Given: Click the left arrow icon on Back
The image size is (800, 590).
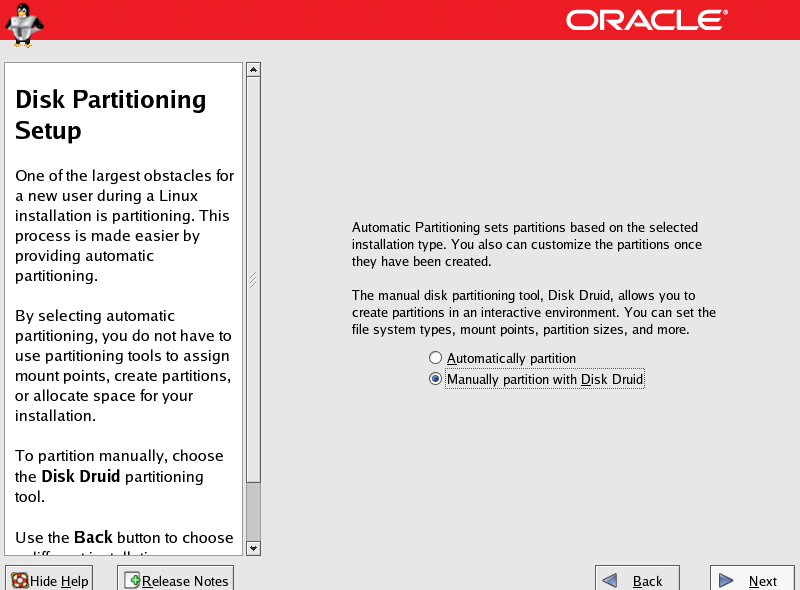Looking at the screenshot, I should 610,580.
